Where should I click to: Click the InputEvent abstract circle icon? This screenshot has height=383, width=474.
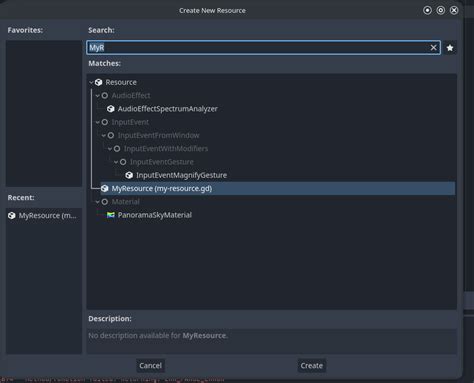click(105, 122)
